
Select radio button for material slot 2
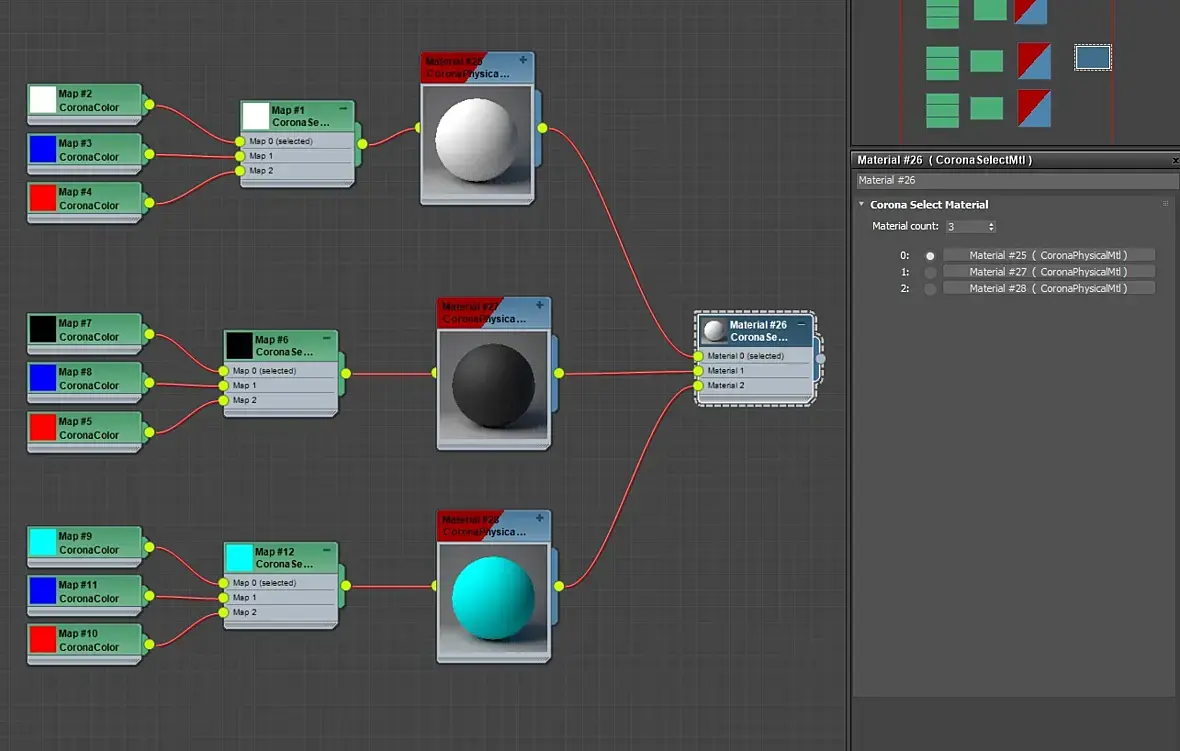point(930,289)
